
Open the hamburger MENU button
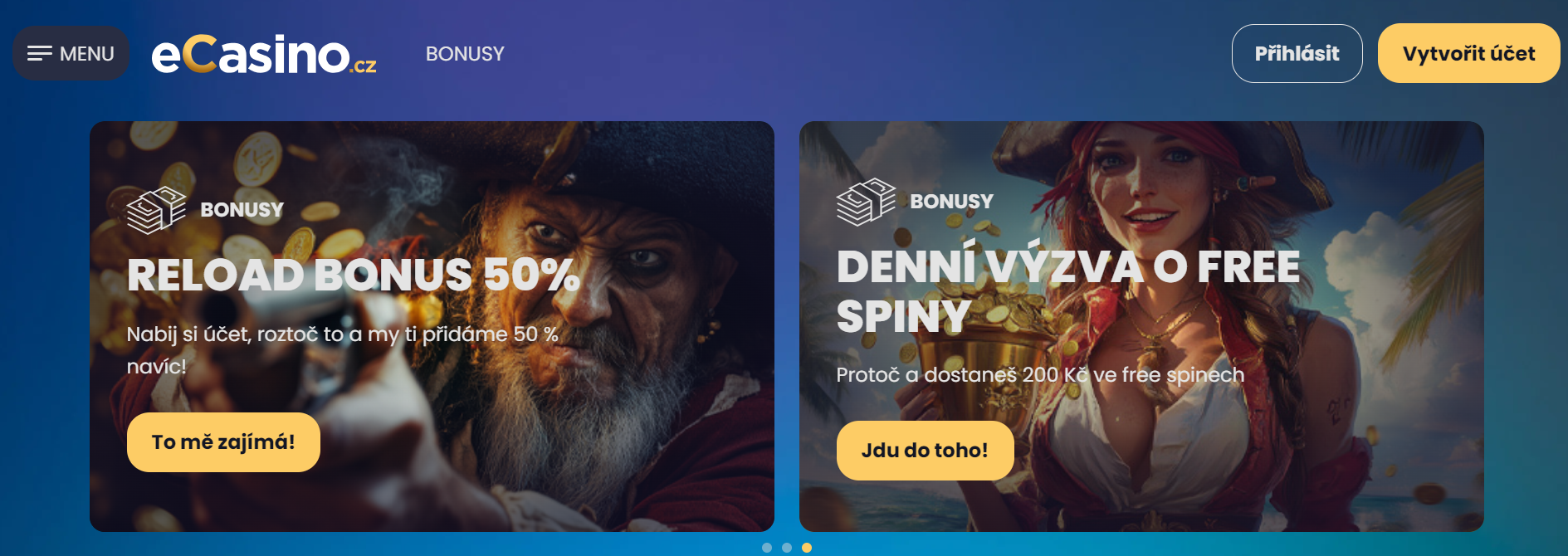(71, 53)
